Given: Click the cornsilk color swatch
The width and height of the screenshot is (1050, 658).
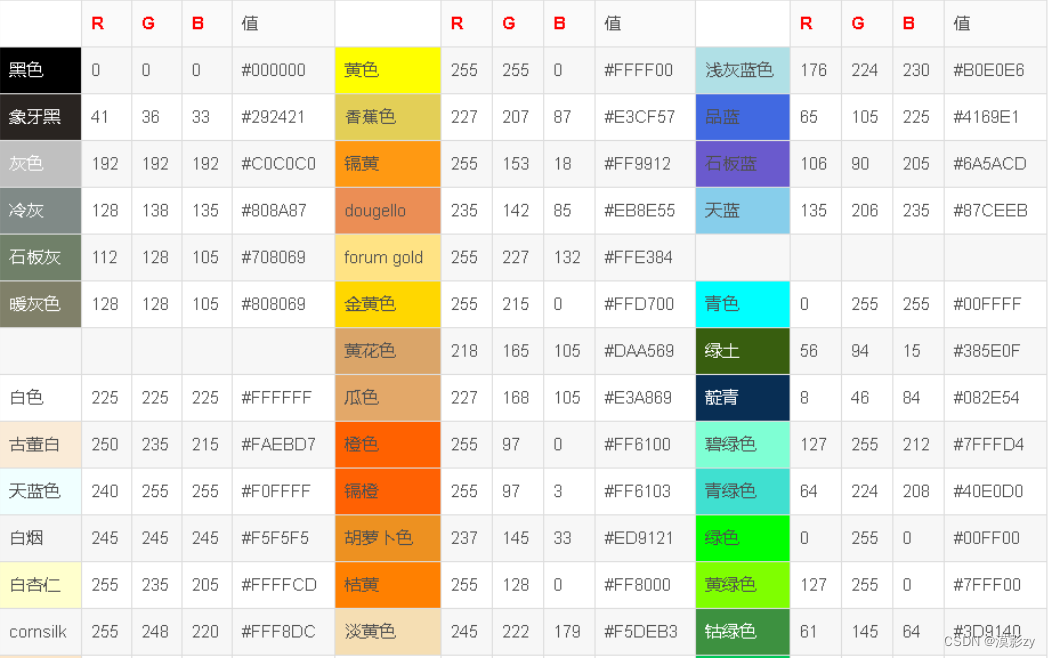Looking at the screenshot, I should tap(40, 631).
